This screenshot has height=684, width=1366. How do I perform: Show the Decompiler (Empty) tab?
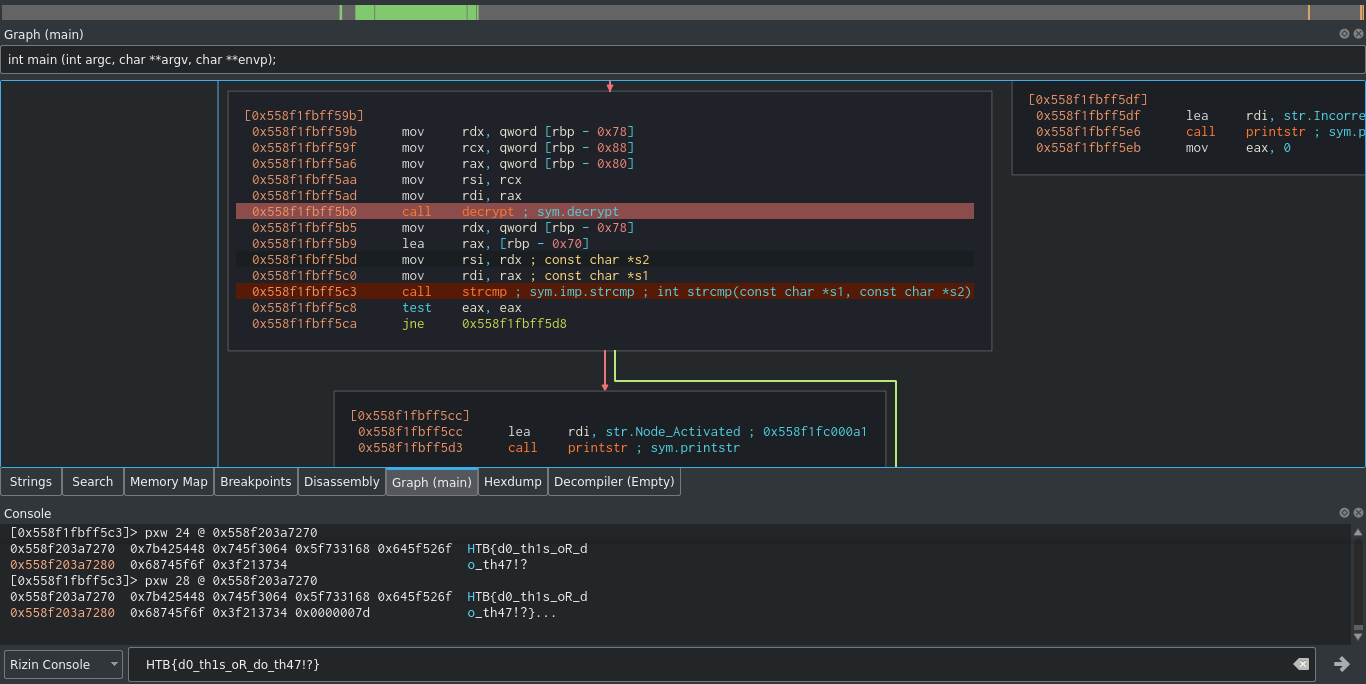614,482
